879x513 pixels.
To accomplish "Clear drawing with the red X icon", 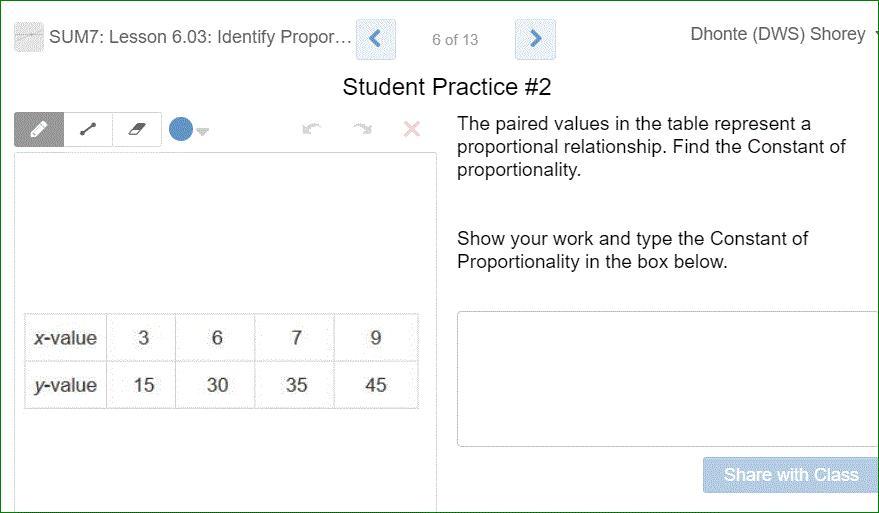I will [x=411, y=129].
